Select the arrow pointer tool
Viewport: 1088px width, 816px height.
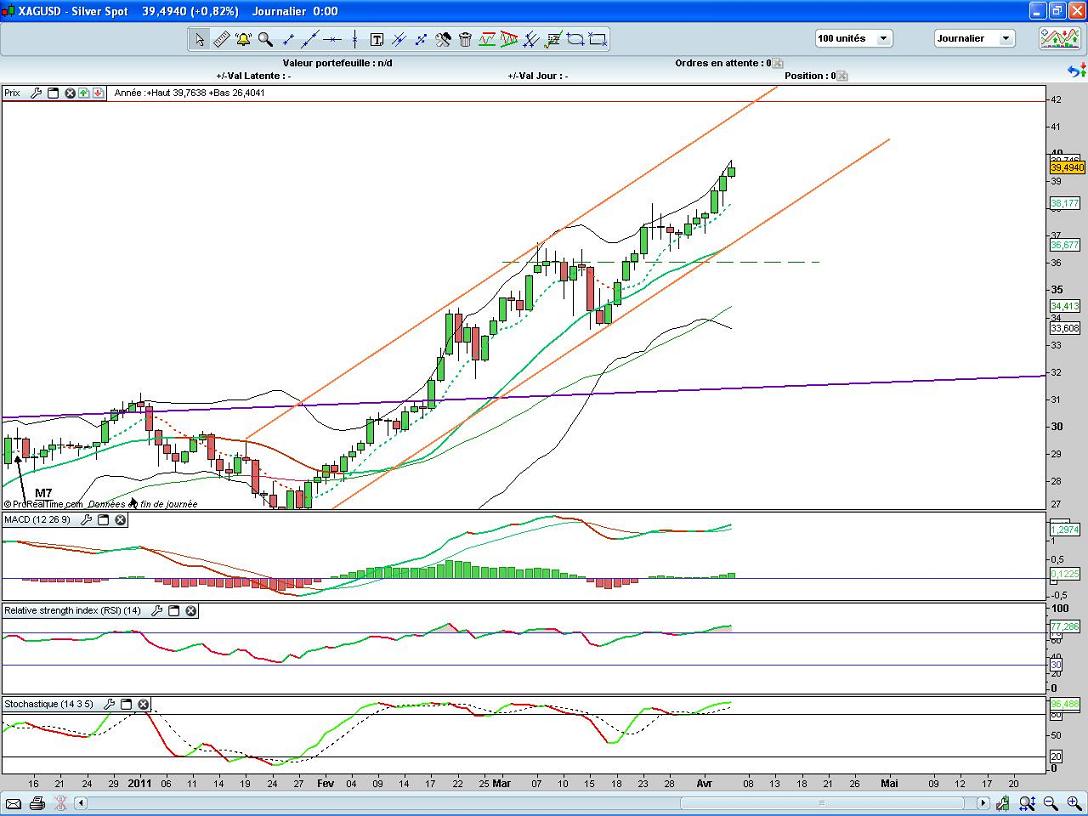coord(199,40)
